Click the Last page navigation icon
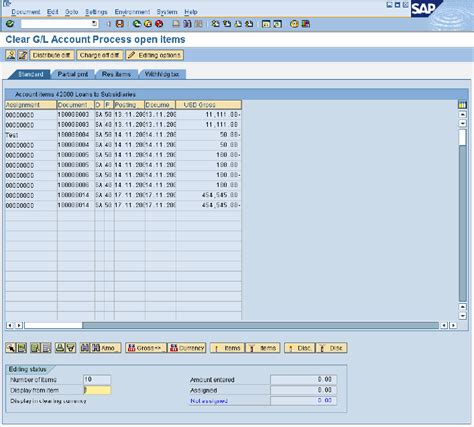The height and width of the screenshot is (427, 474). [x=249, y=24]
